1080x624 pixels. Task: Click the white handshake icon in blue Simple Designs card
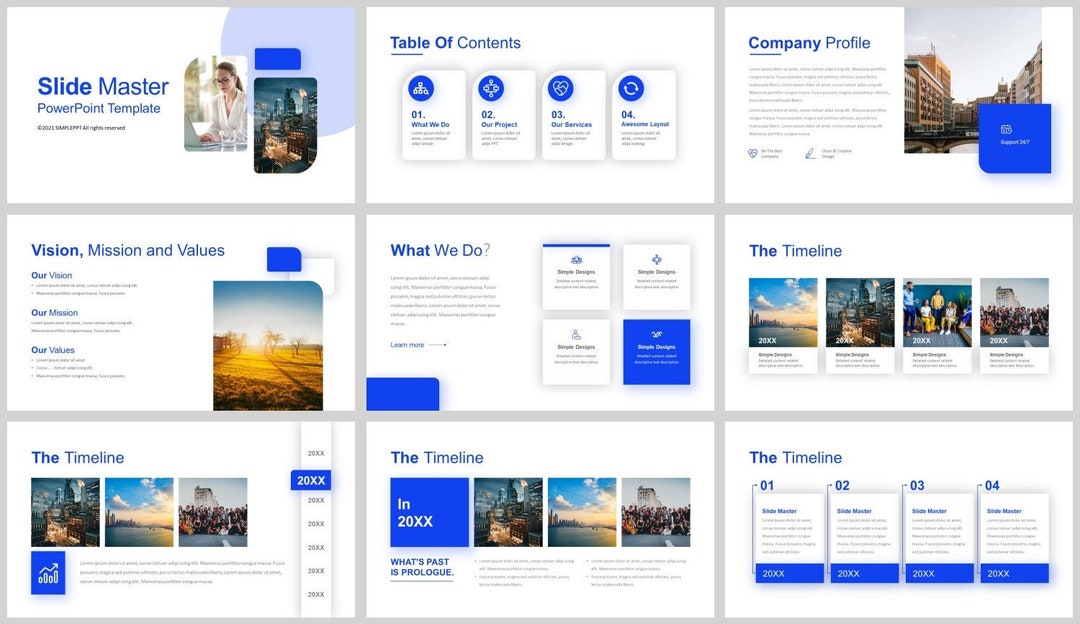point(656,335)
